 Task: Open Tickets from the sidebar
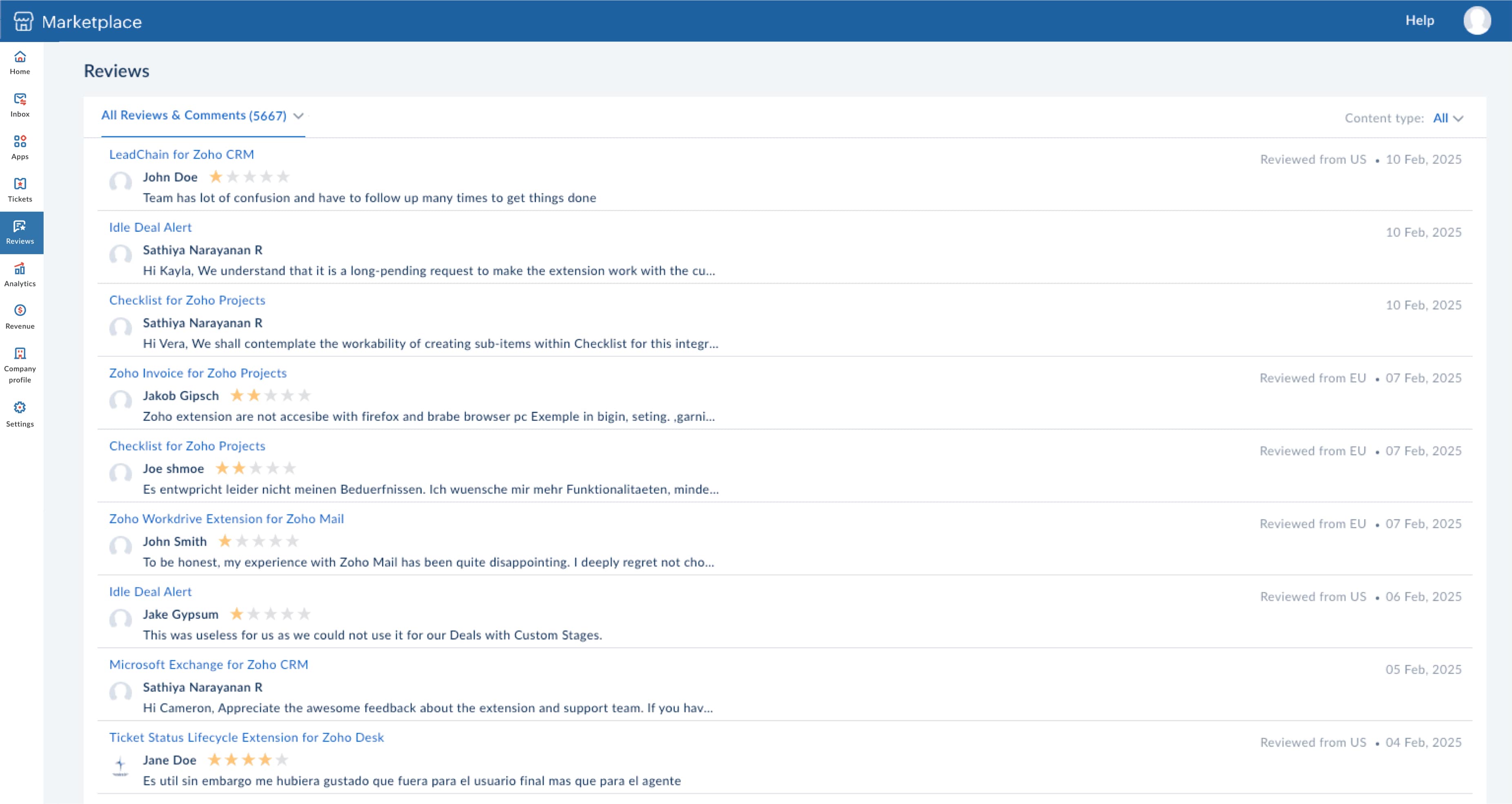point(20,190)
